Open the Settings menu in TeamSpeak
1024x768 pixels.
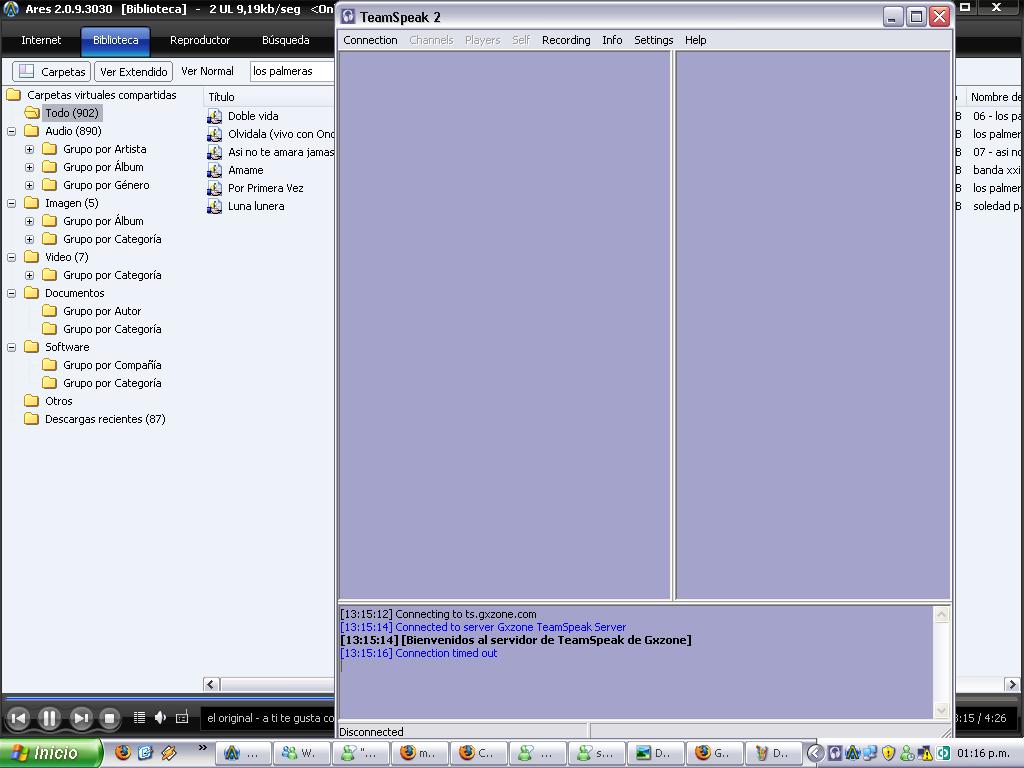(x=654, y=40)
